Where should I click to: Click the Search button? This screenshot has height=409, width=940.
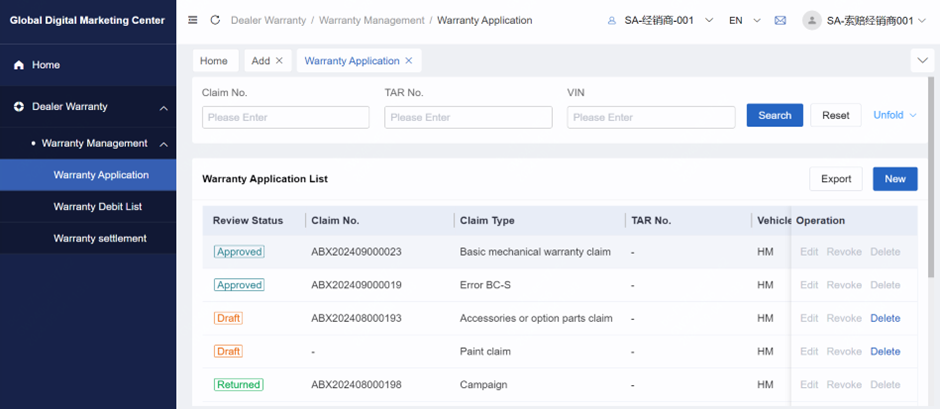click(775, 115)
